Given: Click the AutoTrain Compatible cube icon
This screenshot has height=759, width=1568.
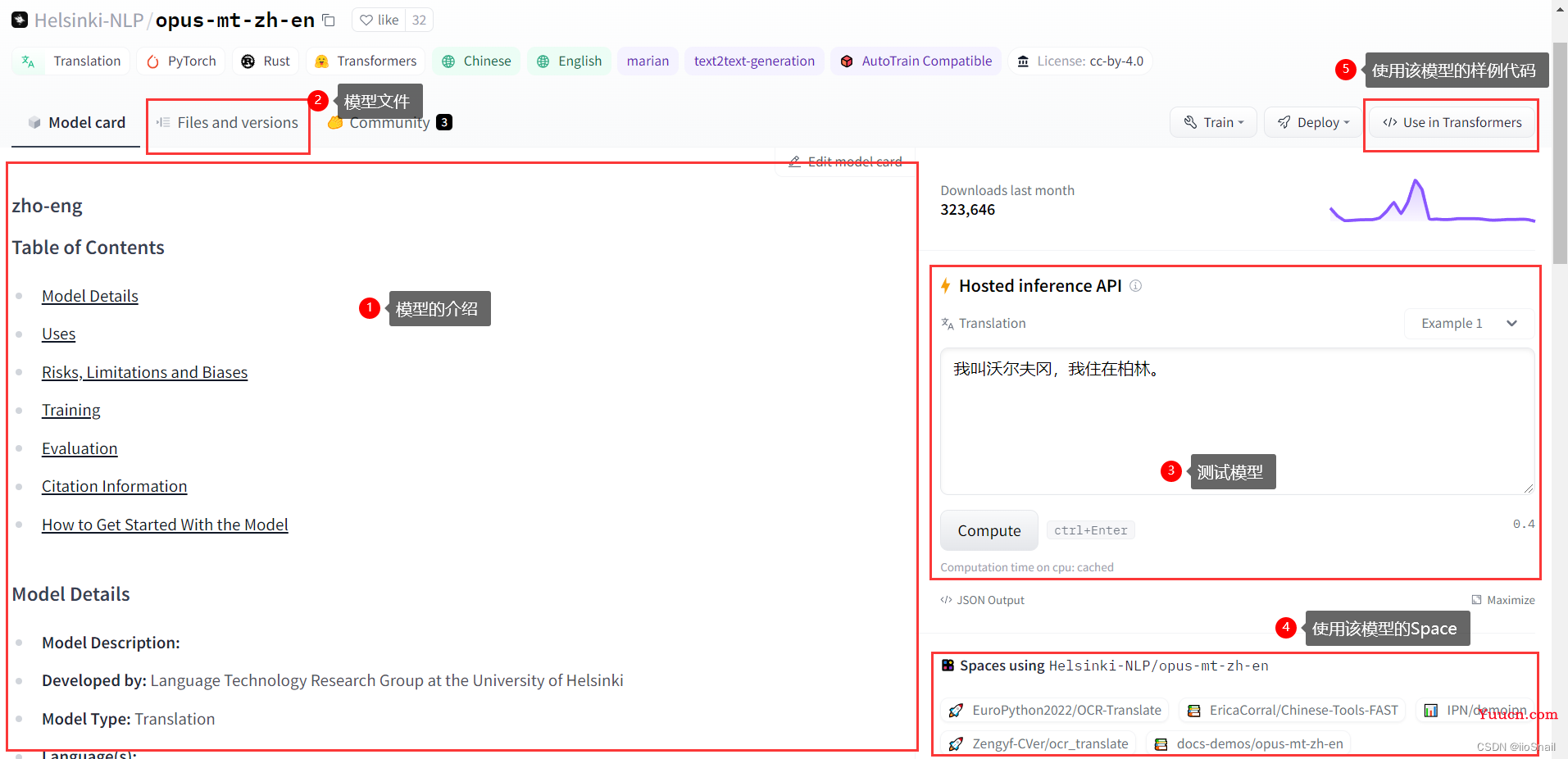Looking at the screenshot, I should [x=847, y=61].
